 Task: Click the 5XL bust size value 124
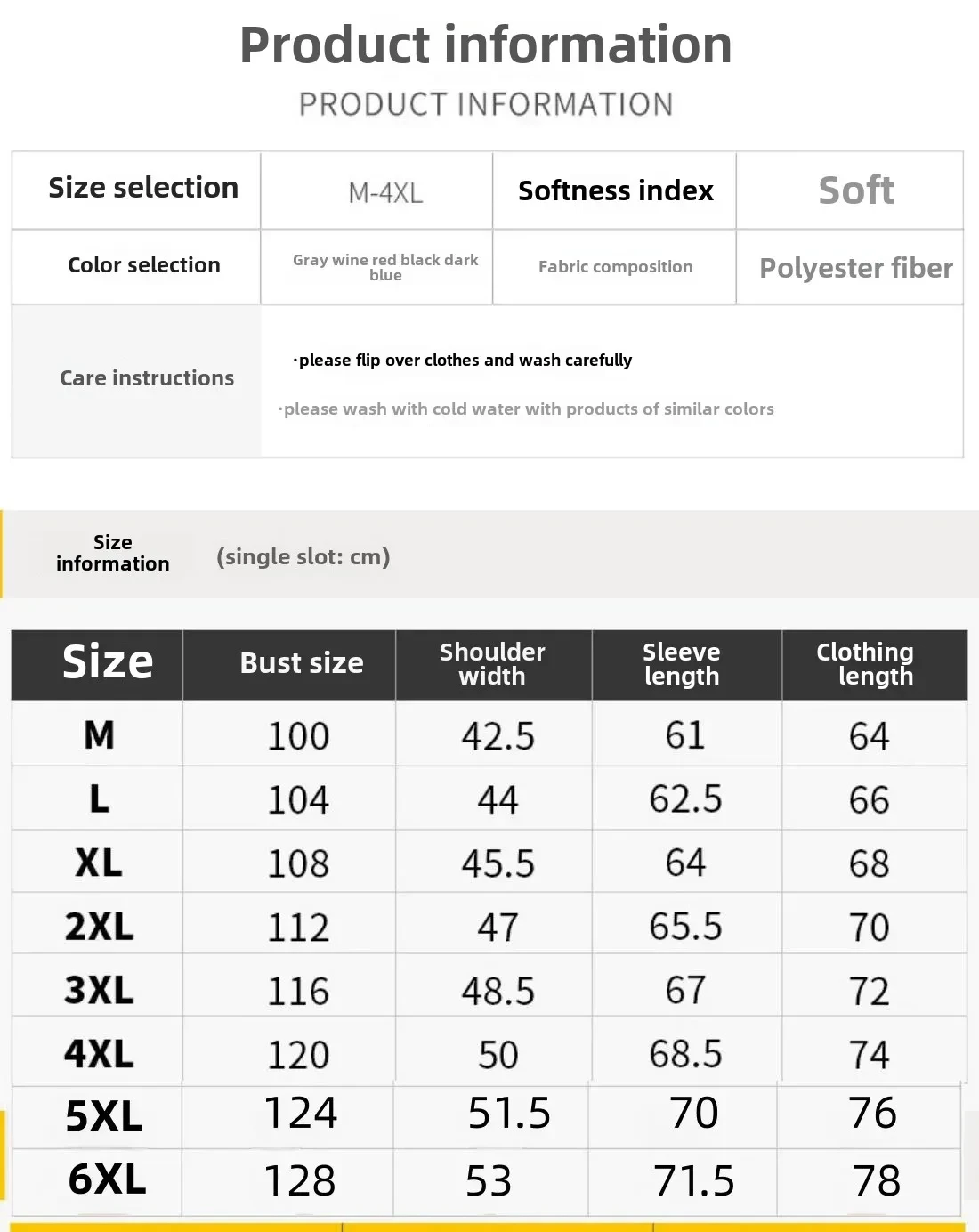click(x=301, y=1113)
